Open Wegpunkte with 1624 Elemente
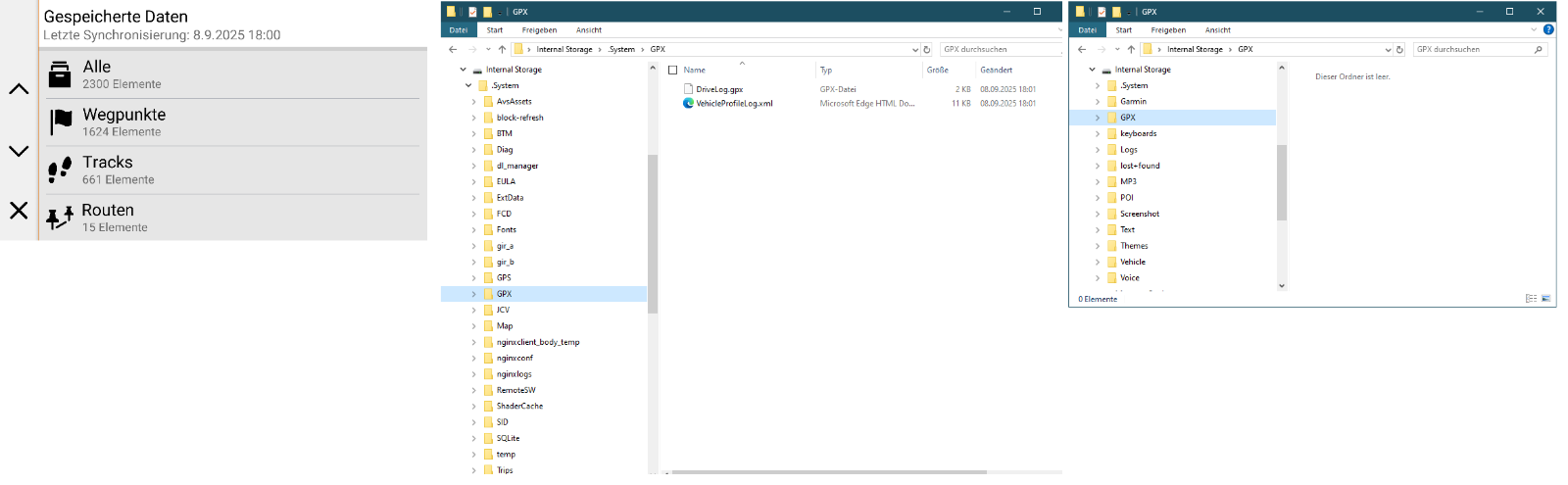1568x485 pixels. pos(232,122)
